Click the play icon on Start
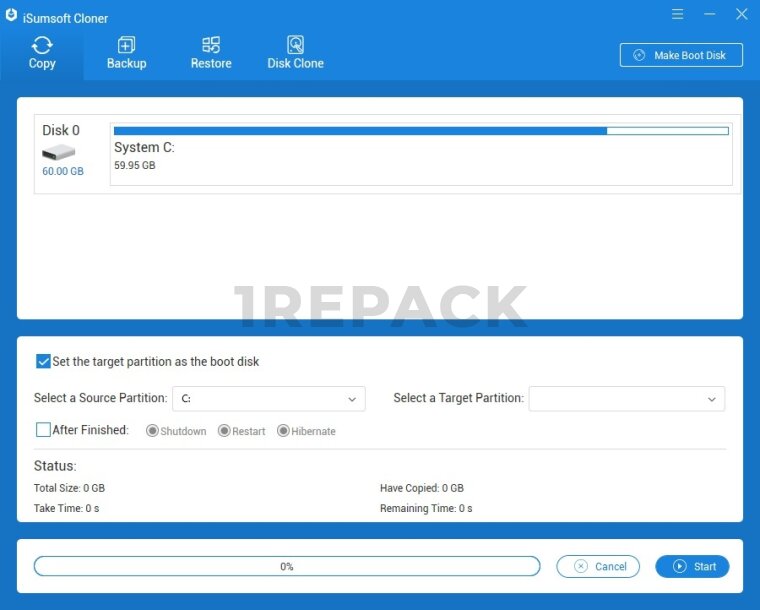 click(x=680, y=567)
